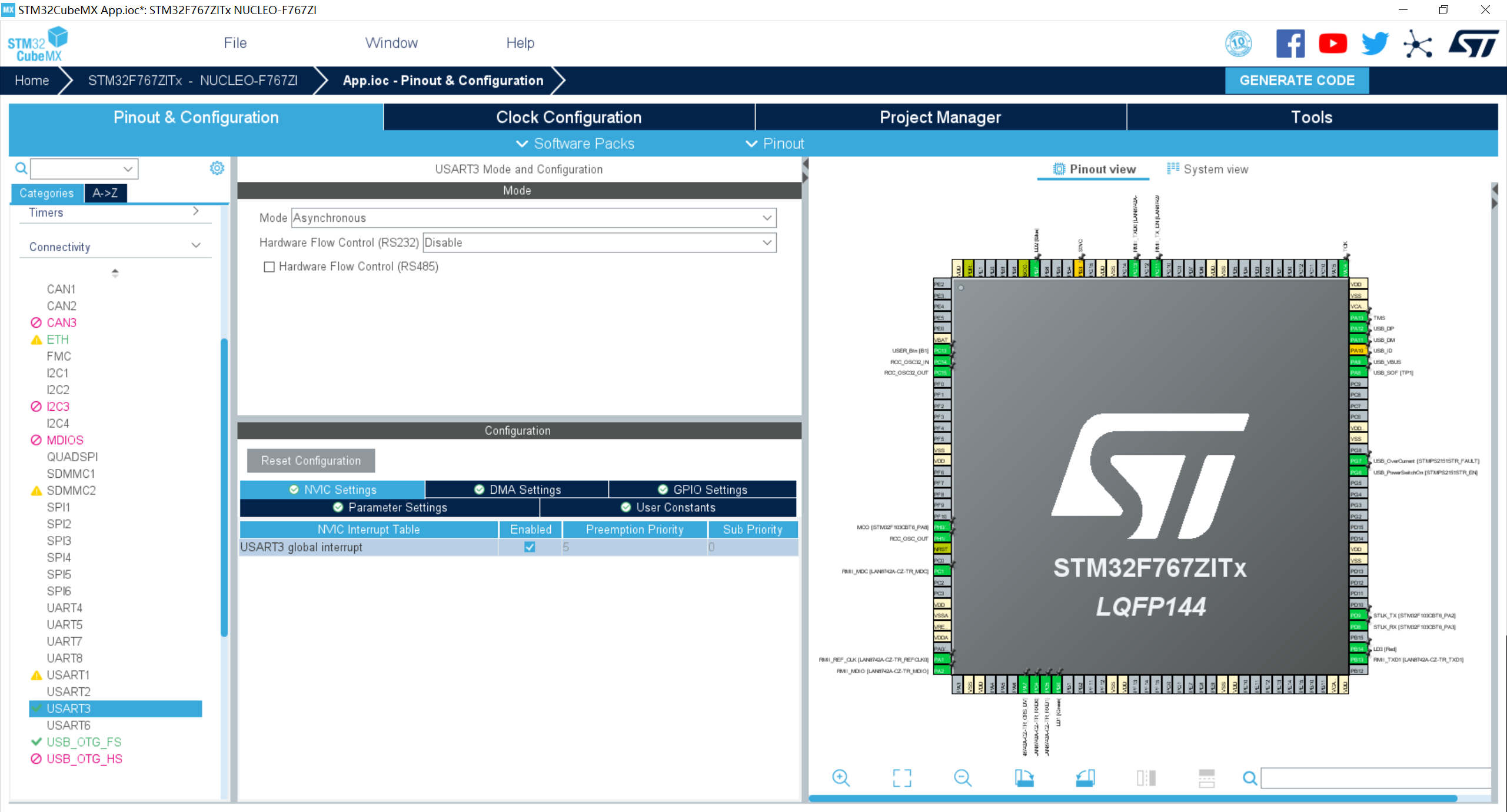Collapse the configuration panel with arrow
The height and width of the screenshot is (812, 1507).
click(806, 164)
